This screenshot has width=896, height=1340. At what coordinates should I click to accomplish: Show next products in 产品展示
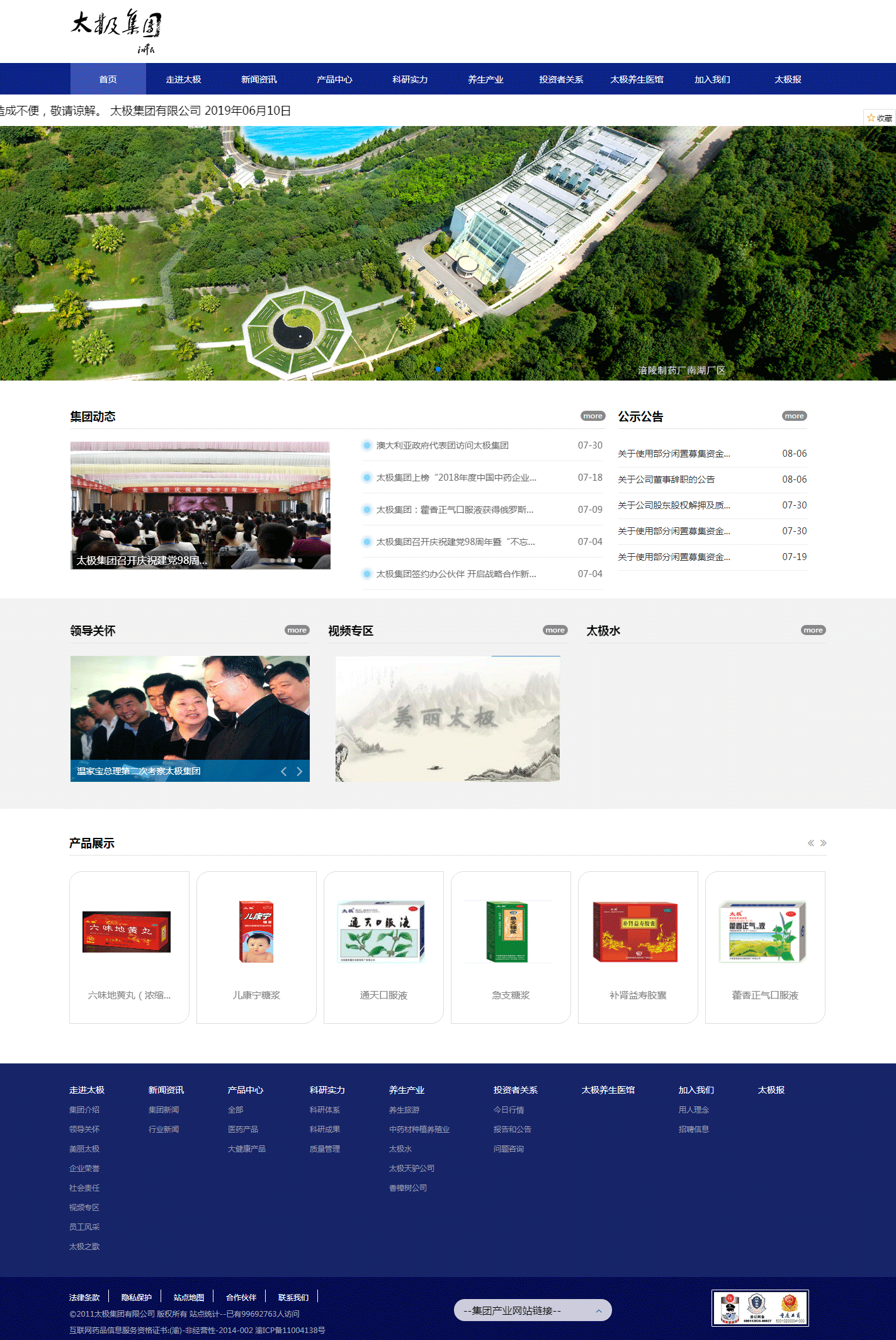pos(823,843)
